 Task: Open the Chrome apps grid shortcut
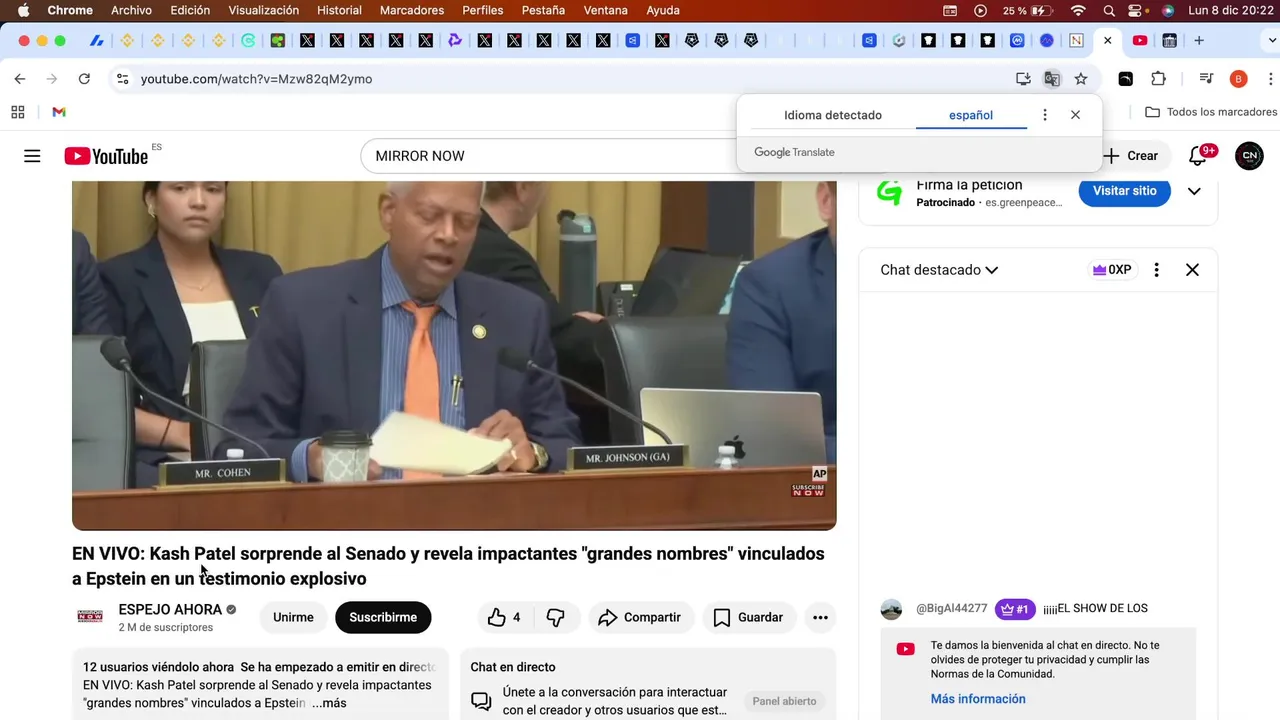pyautogui.click(x=17, y=112)
